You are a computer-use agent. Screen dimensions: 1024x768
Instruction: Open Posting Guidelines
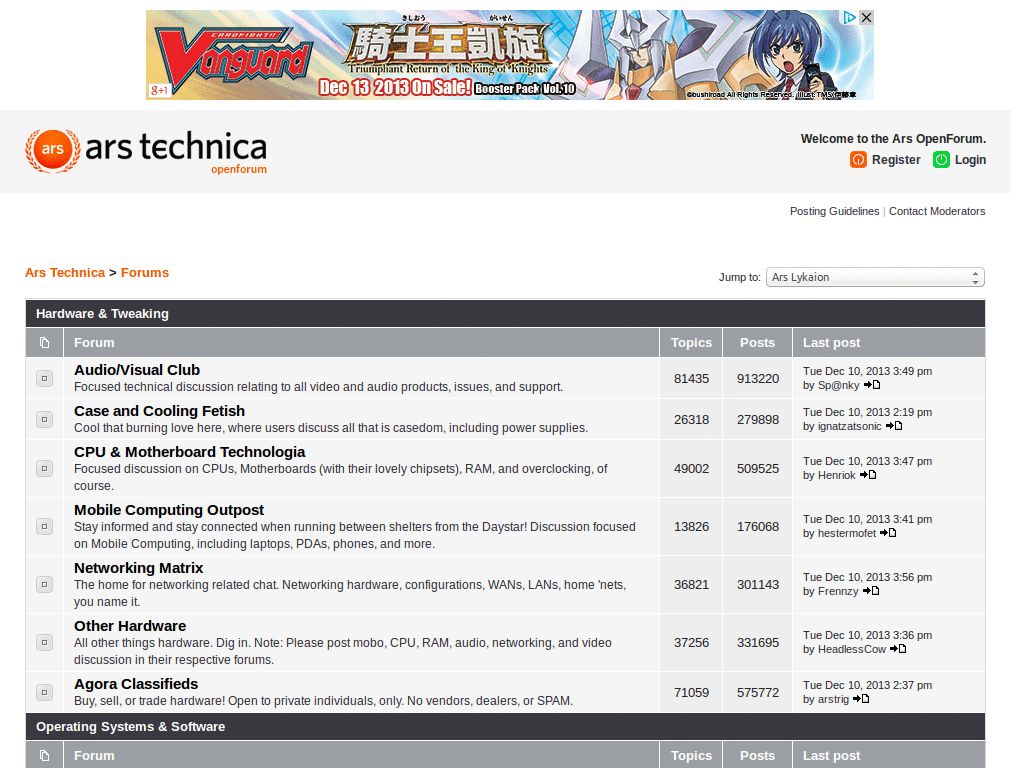(x=835, y=211)
